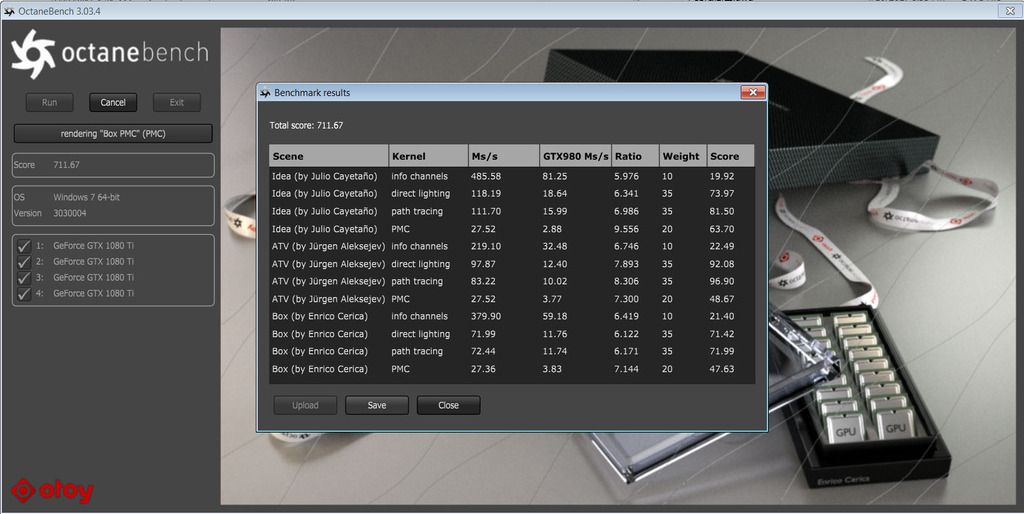Save the benchmark results
This screenshot has height=514, width=1024.
coord(377,405)
